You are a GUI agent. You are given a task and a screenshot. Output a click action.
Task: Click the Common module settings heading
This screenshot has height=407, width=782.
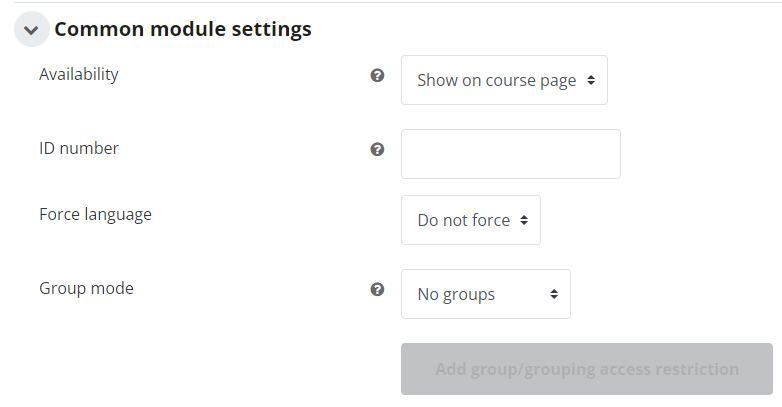coord(183,29)
